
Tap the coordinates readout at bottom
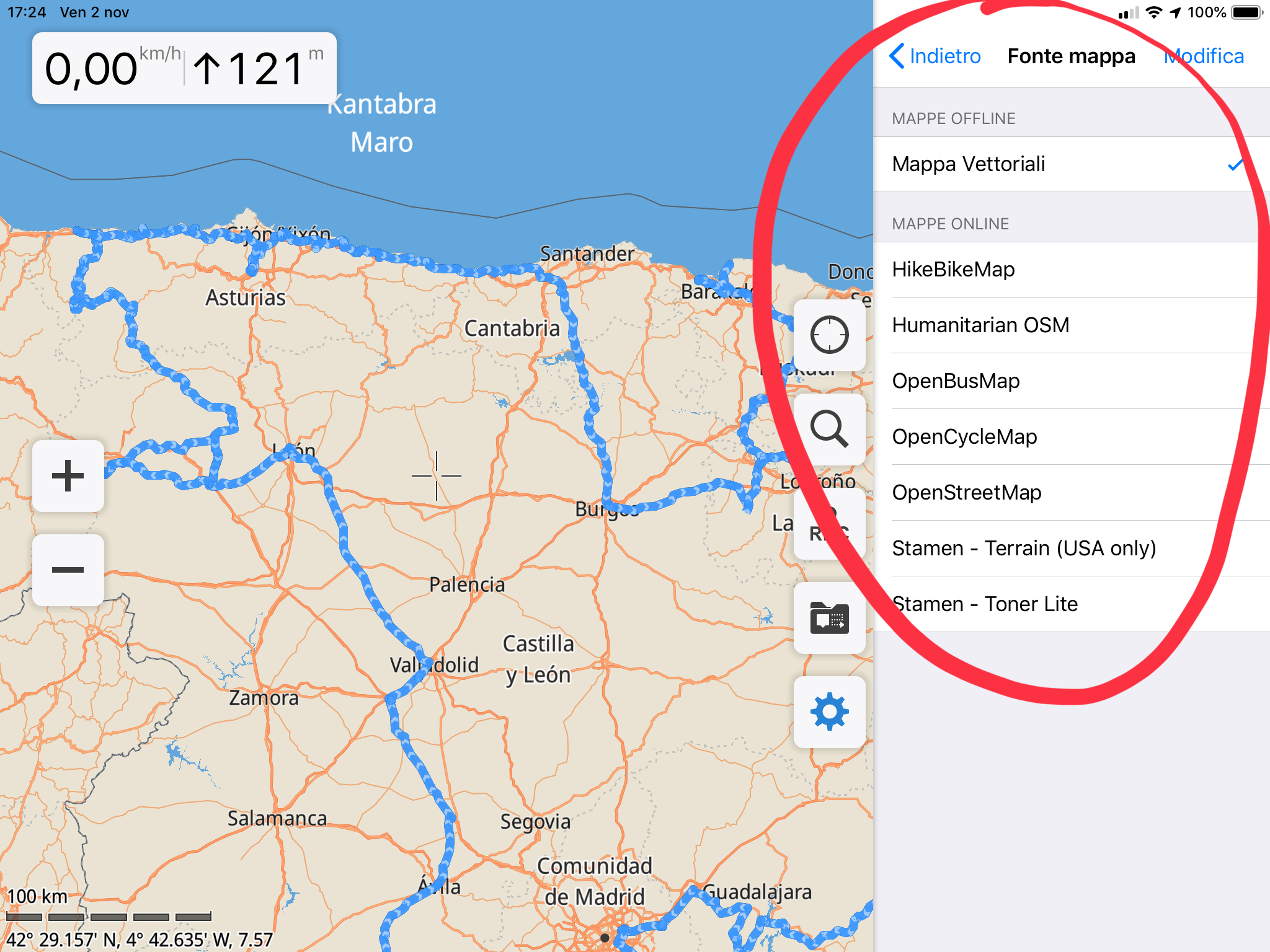pos(140,940)
